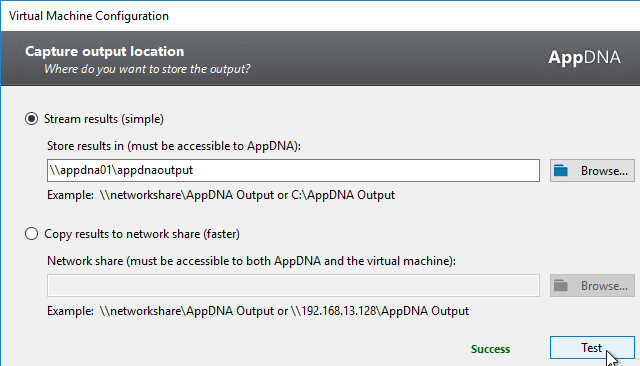This screenshot has width=640, height=366.
Task: Click the empty Network share text field
Action: 293,286
